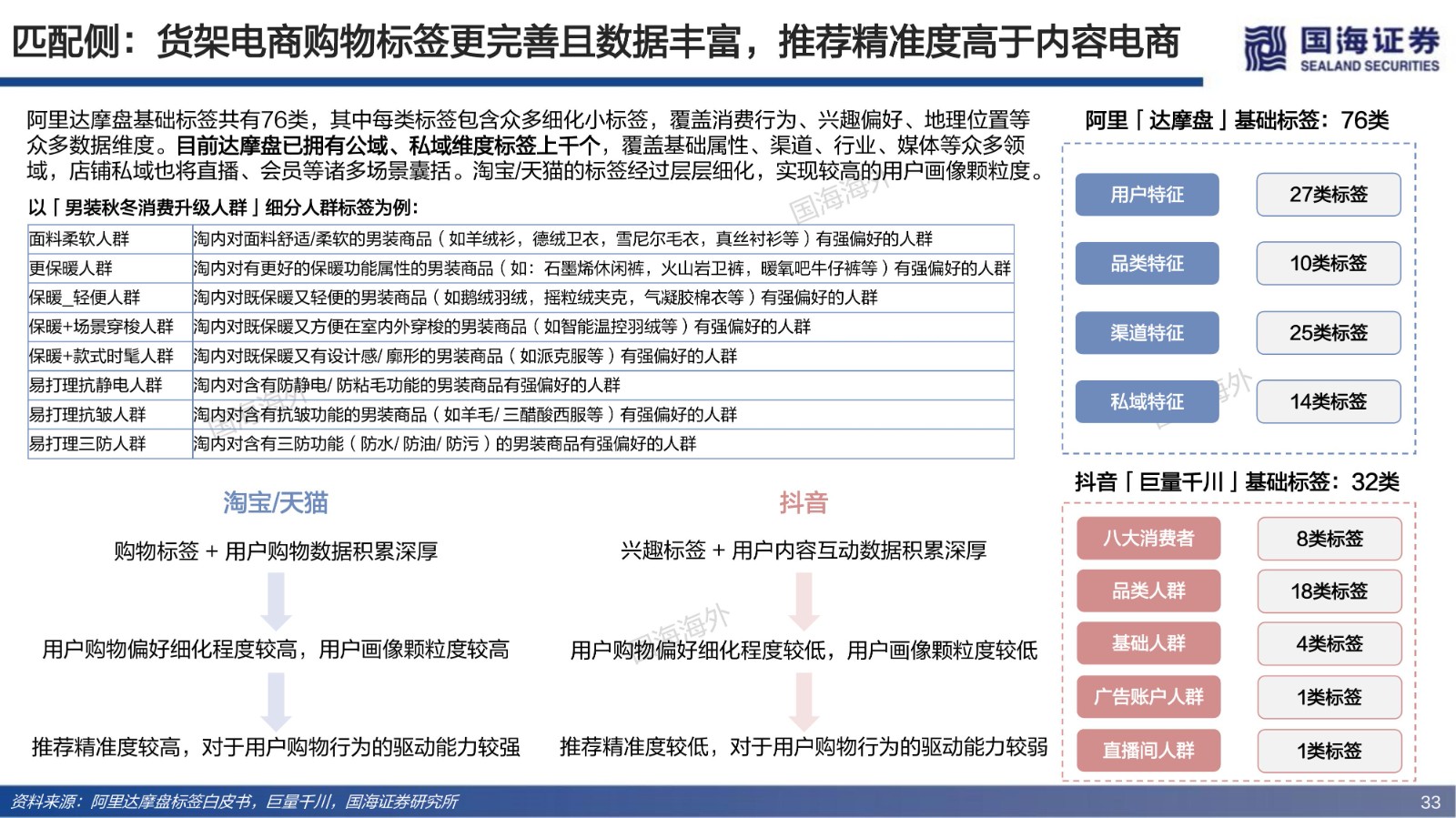Screen dimensions: 1456x818
Task: Select the bold sentence 目前达摩盘已拥有公域、私域维度标签上千个
Action: 388,146
